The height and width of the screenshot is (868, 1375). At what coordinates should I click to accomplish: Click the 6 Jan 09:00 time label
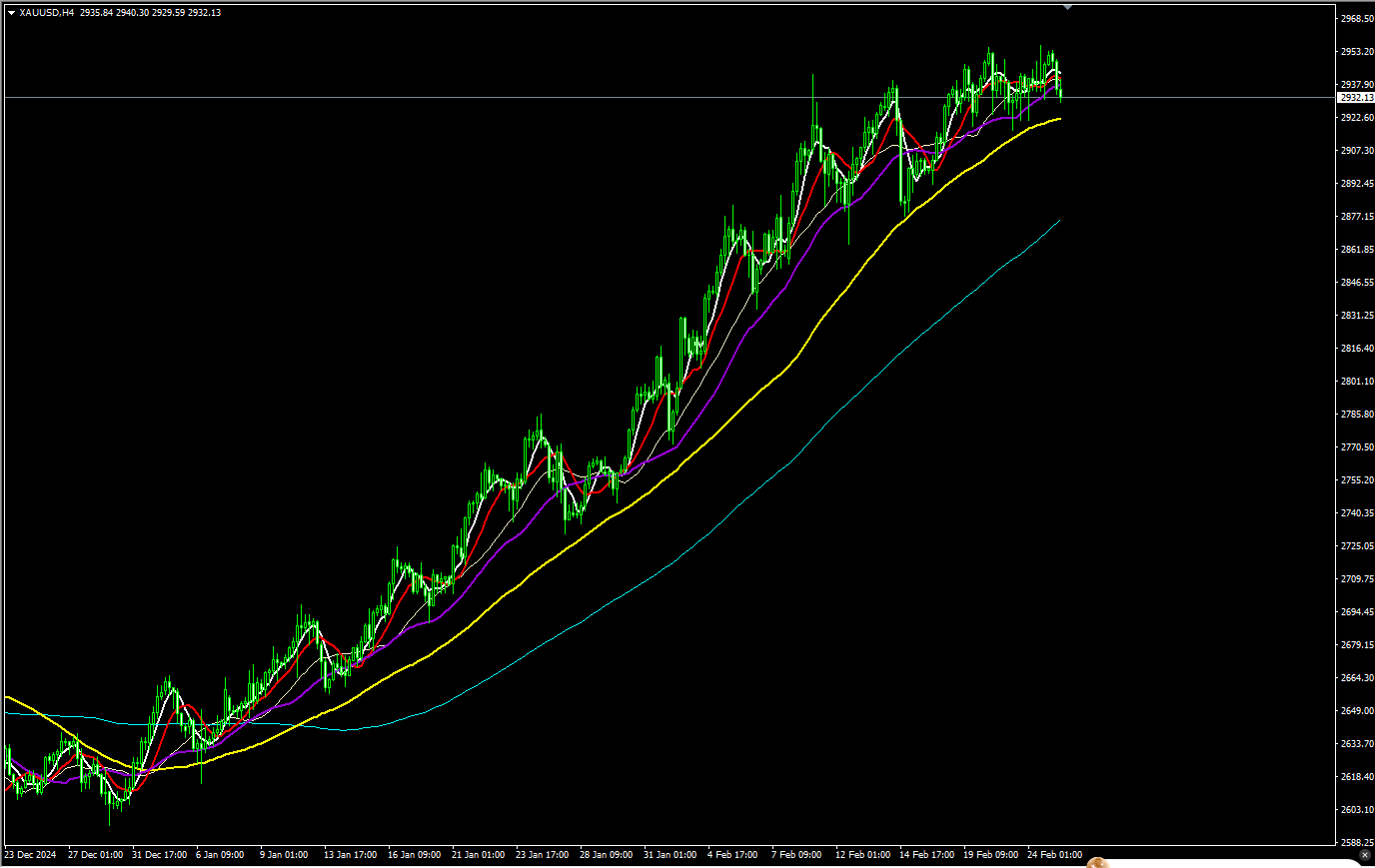(x=220, y=855)
